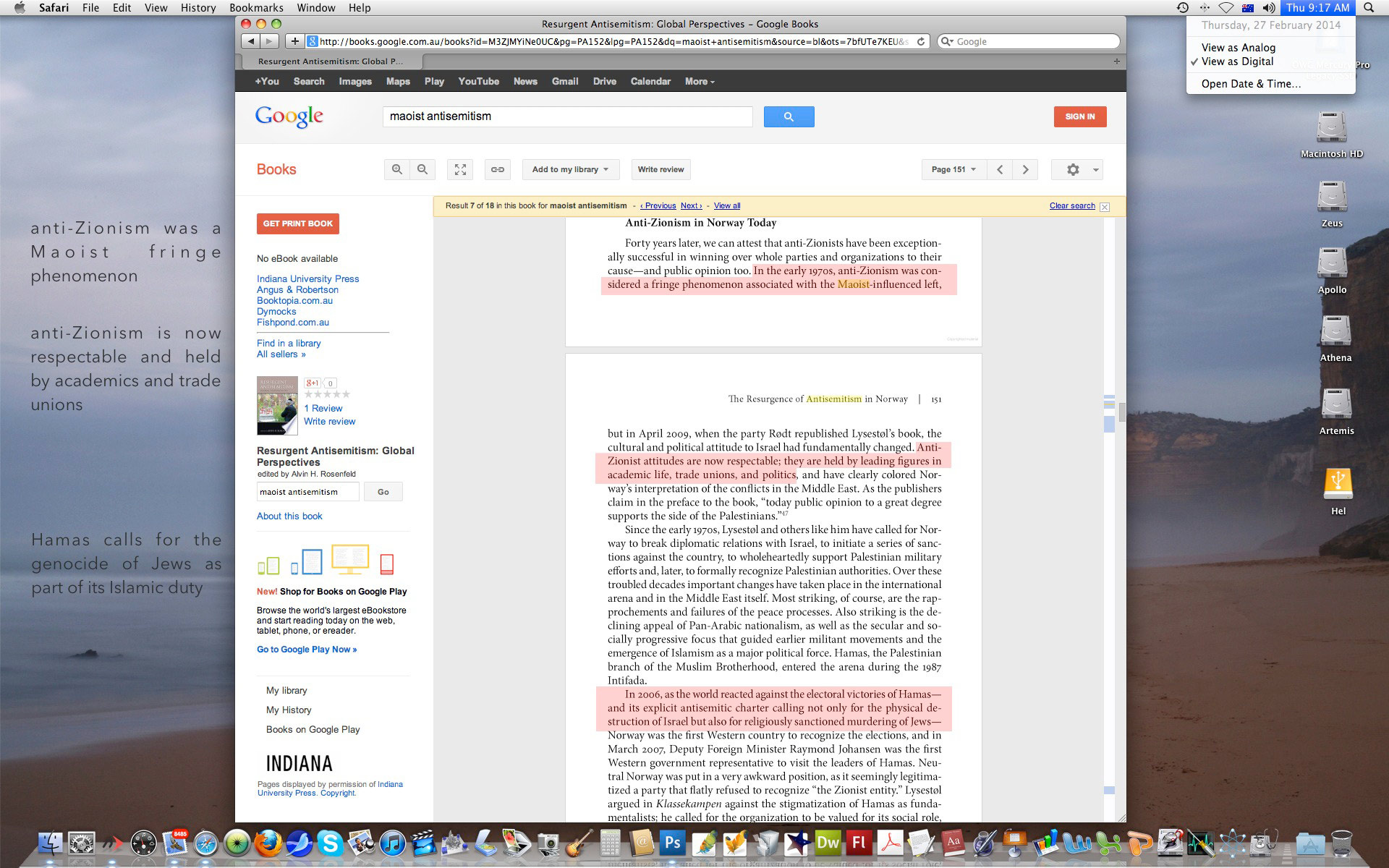
Task: Click Safari forward navigation arrow
Action: click(x=270, y=41)
